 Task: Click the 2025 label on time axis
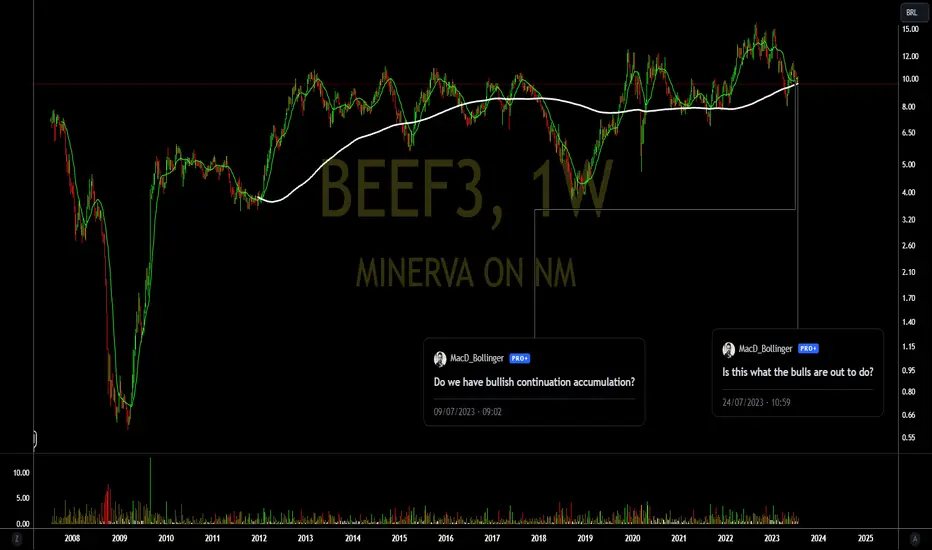click(865, 538)
